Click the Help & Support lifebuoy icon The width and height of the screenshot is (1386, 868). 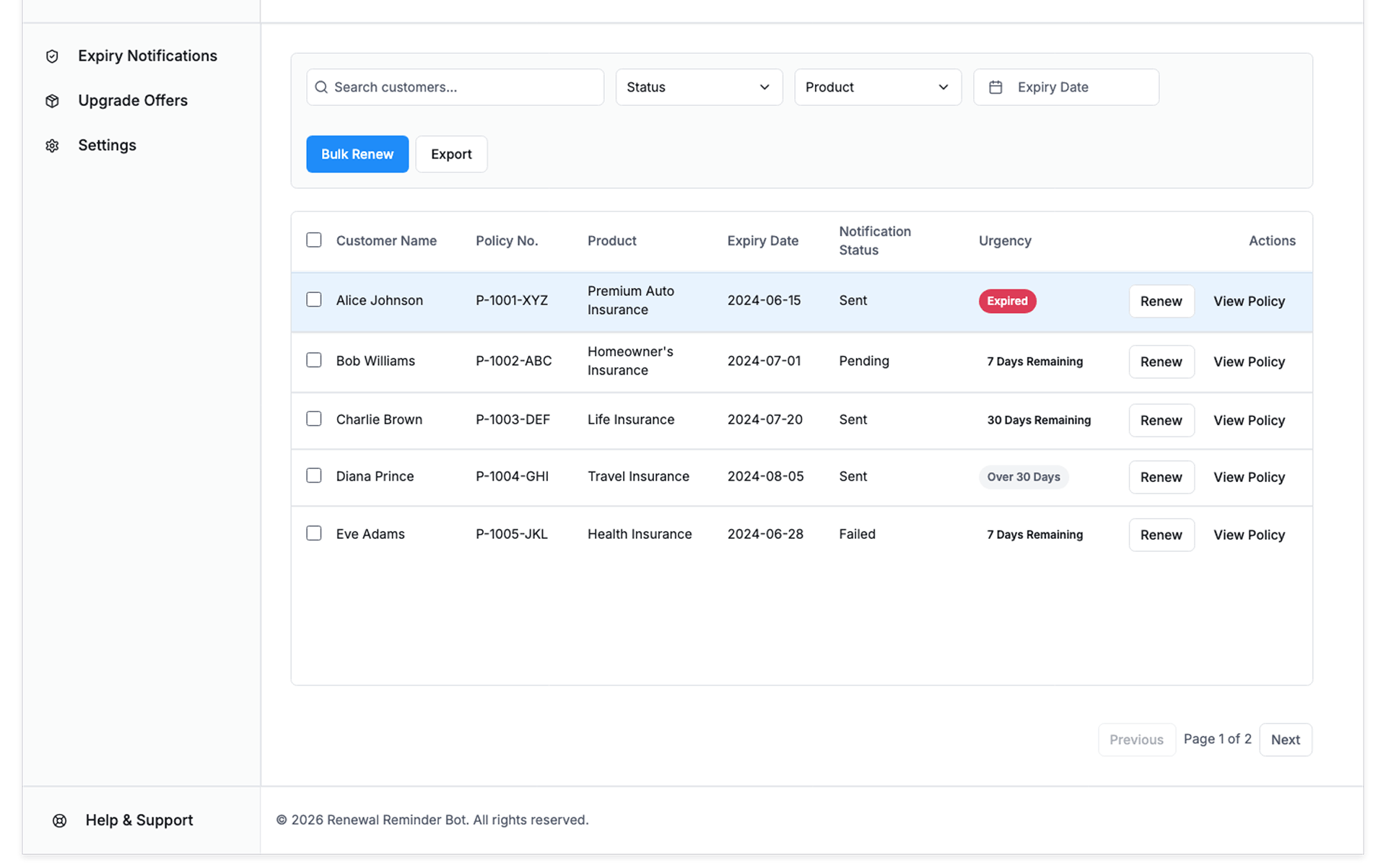60,820
